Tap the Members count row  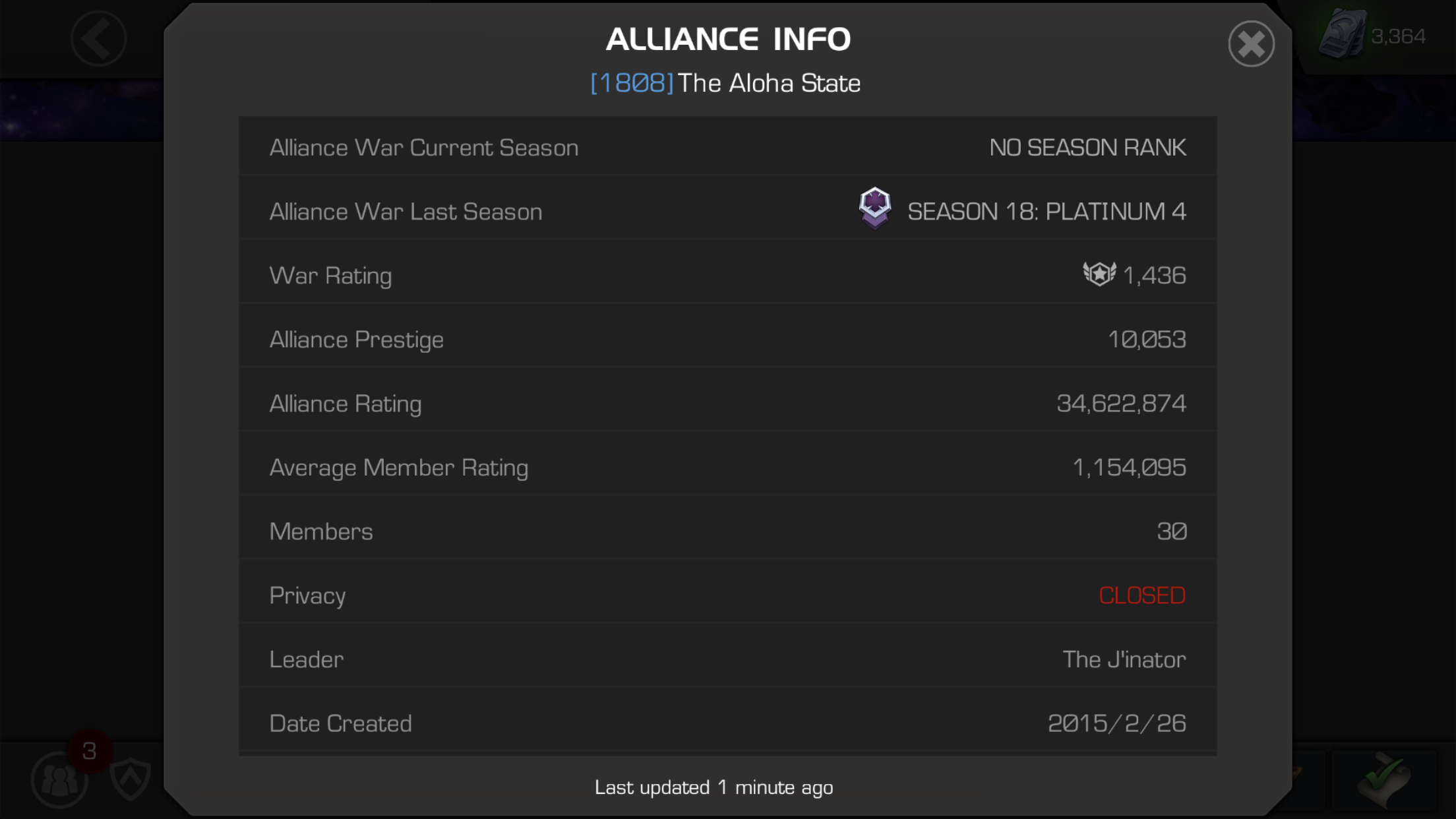[x=727, y=531]
